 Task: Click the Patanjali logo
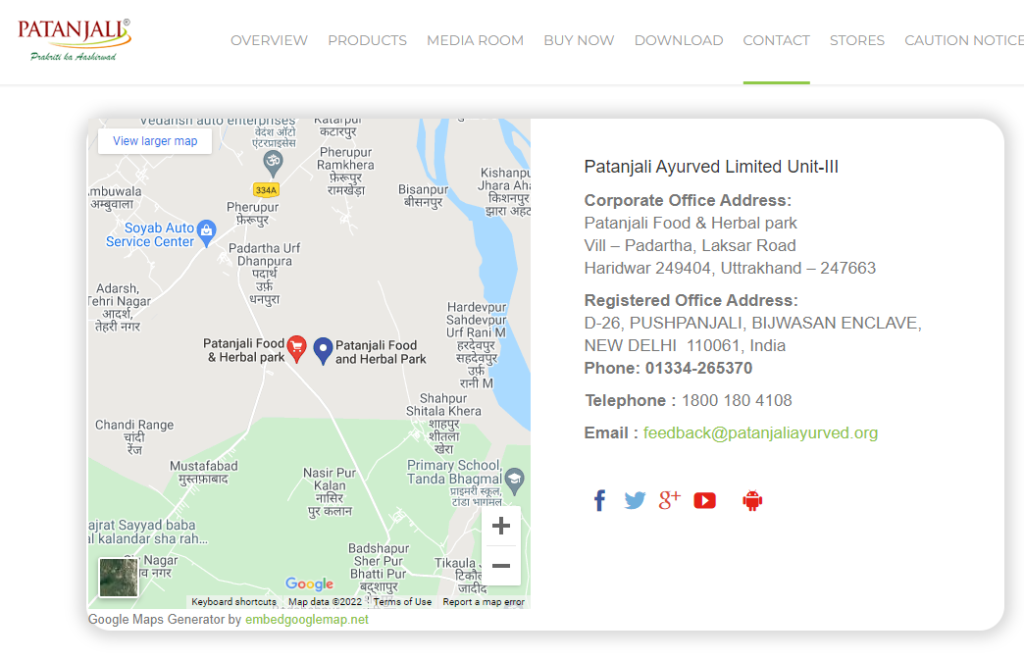click(x=74, y=40)
